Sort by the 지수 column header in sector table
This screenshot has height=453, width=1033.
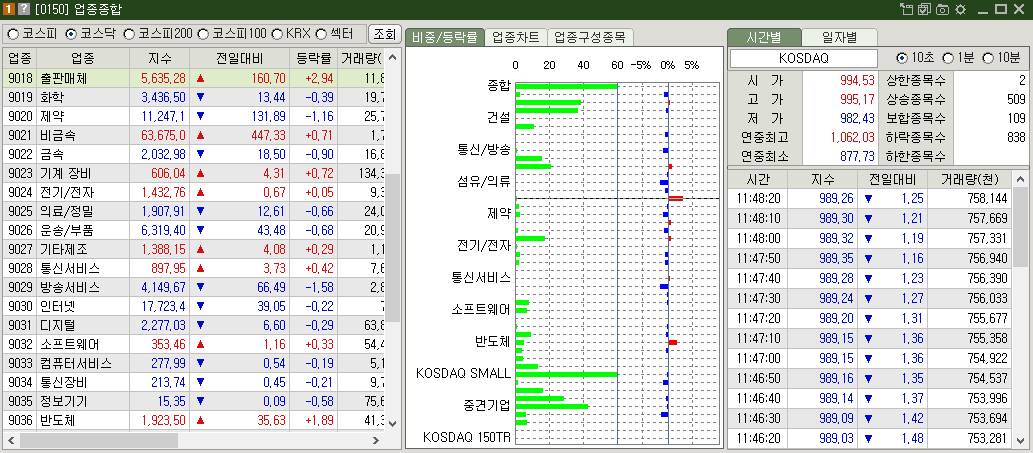(x=159, y=58)
